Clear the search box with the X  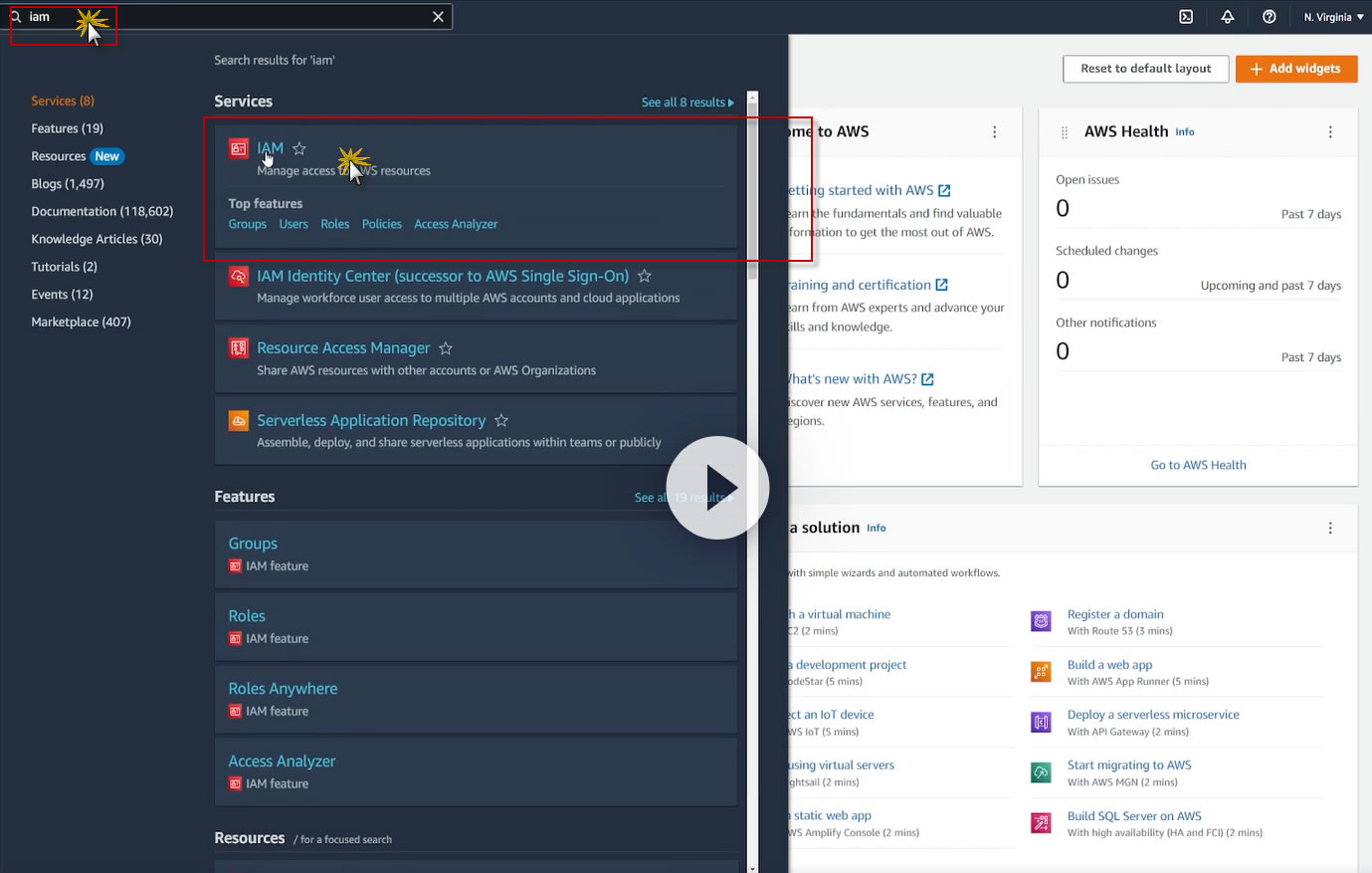point(438,17)
